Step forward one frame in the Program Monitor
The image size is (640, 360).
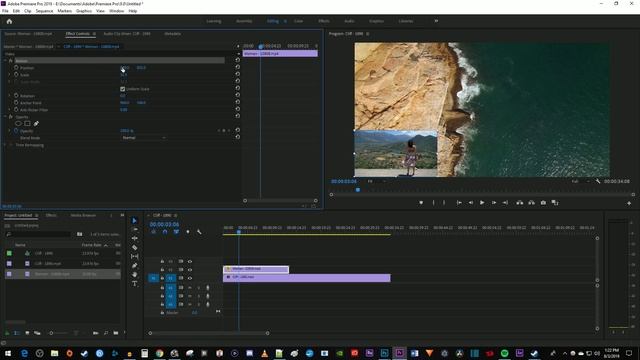(x=493, y=202)
